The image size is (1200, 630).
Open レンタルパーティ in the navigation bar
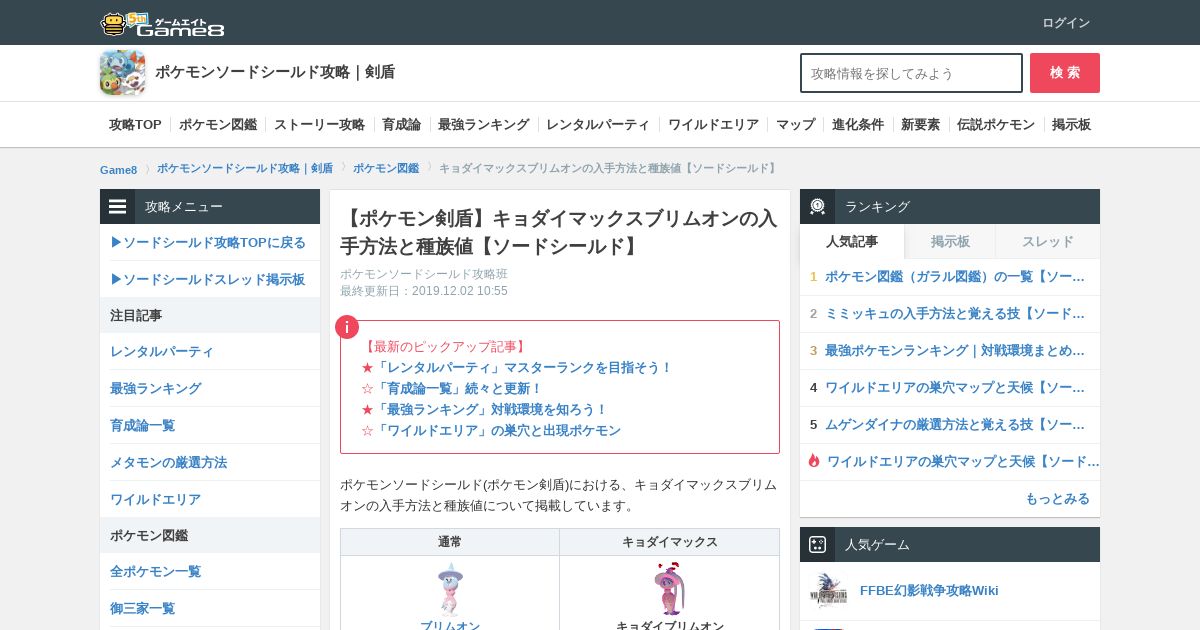pos(598,125)
